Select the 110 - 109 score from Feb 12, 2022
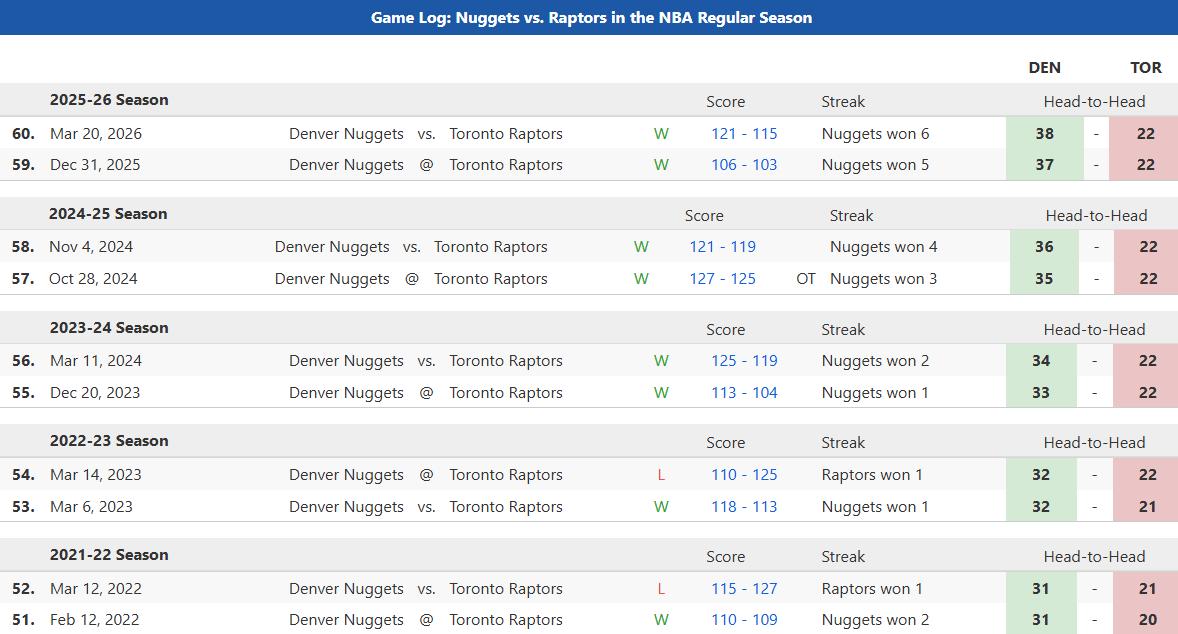The image size is (1178, 634). pos(744,620)
